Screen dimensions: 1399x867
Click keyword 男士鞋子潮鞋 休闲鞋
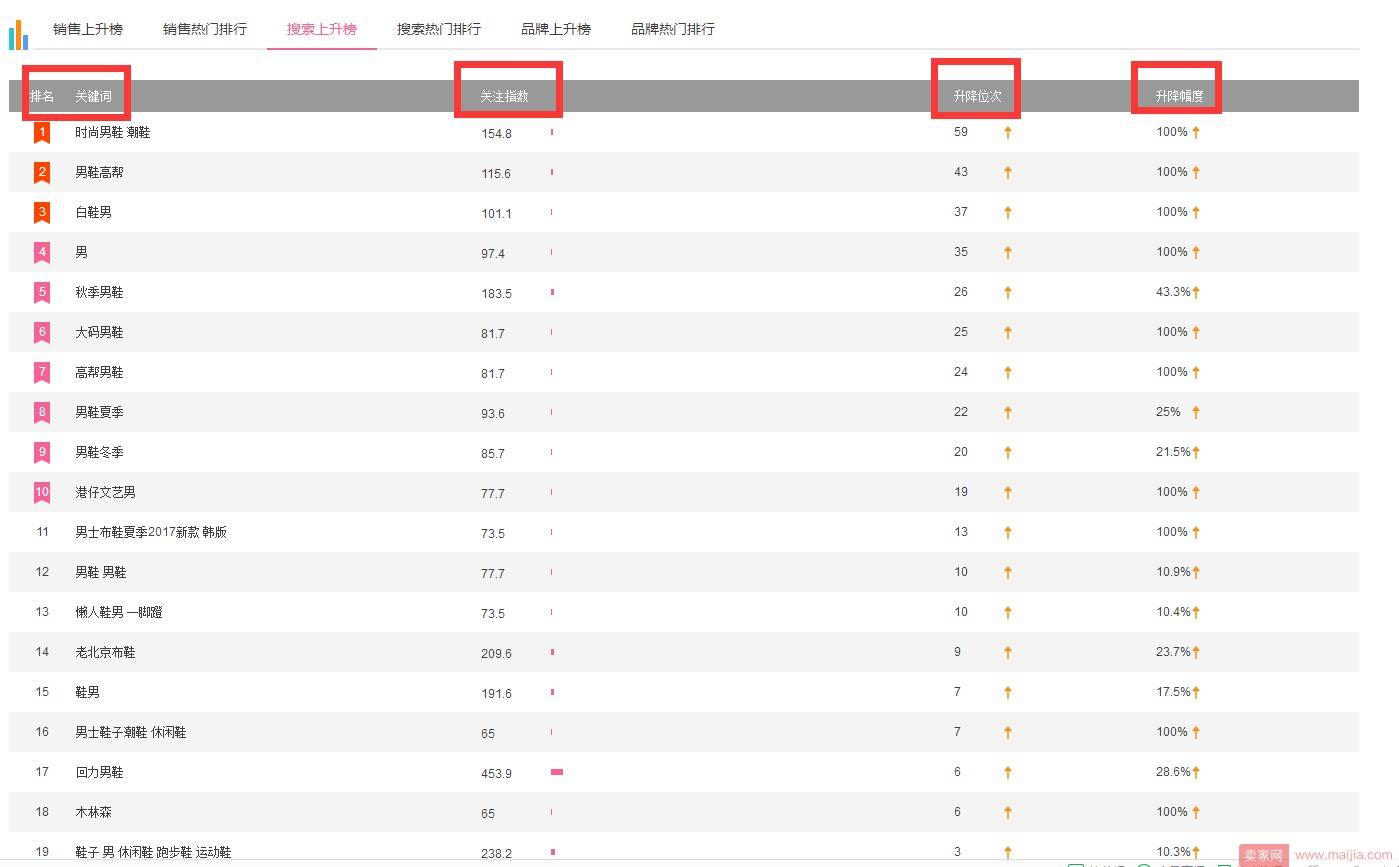tap(131, 732)
